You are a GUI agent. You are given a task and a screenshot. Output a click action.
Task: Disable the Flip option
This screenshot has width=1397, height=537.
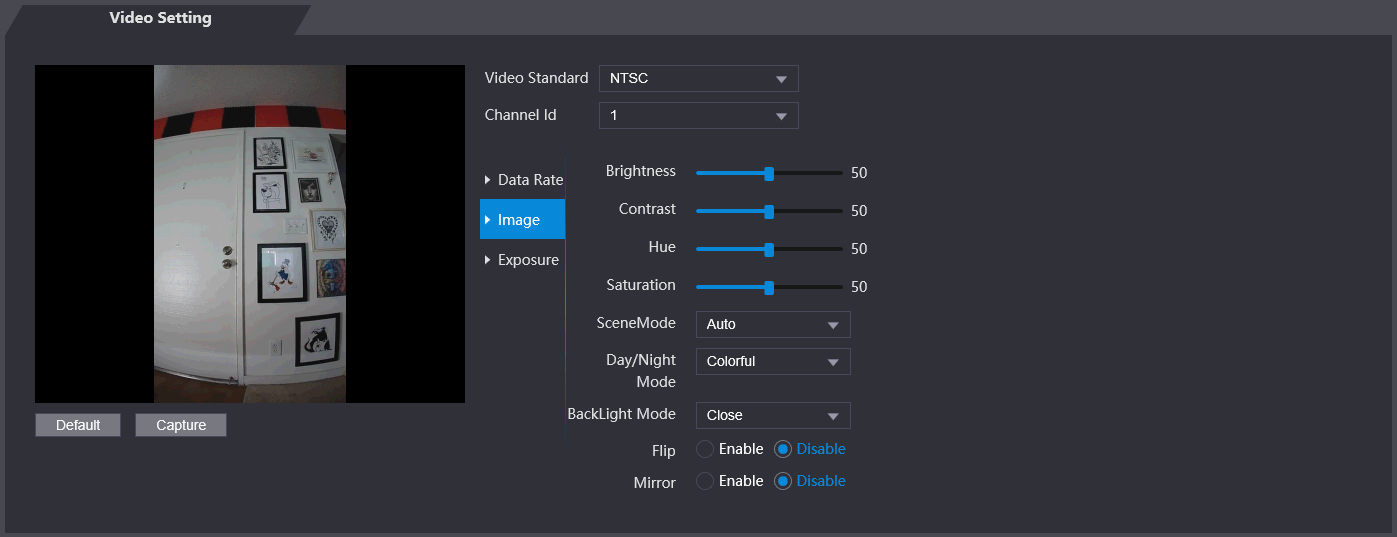[x=784, y=450]
